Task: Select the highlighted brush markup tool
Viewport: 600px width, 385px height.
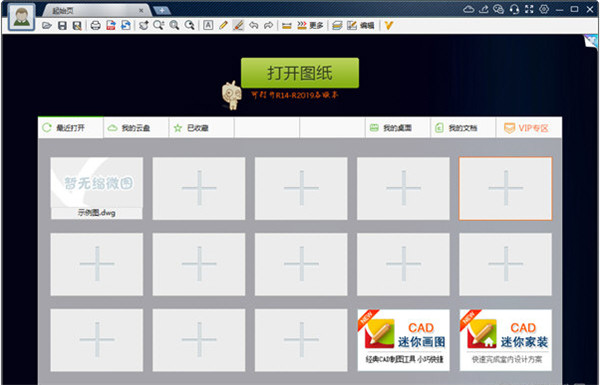Action: [x=238, y=26]
